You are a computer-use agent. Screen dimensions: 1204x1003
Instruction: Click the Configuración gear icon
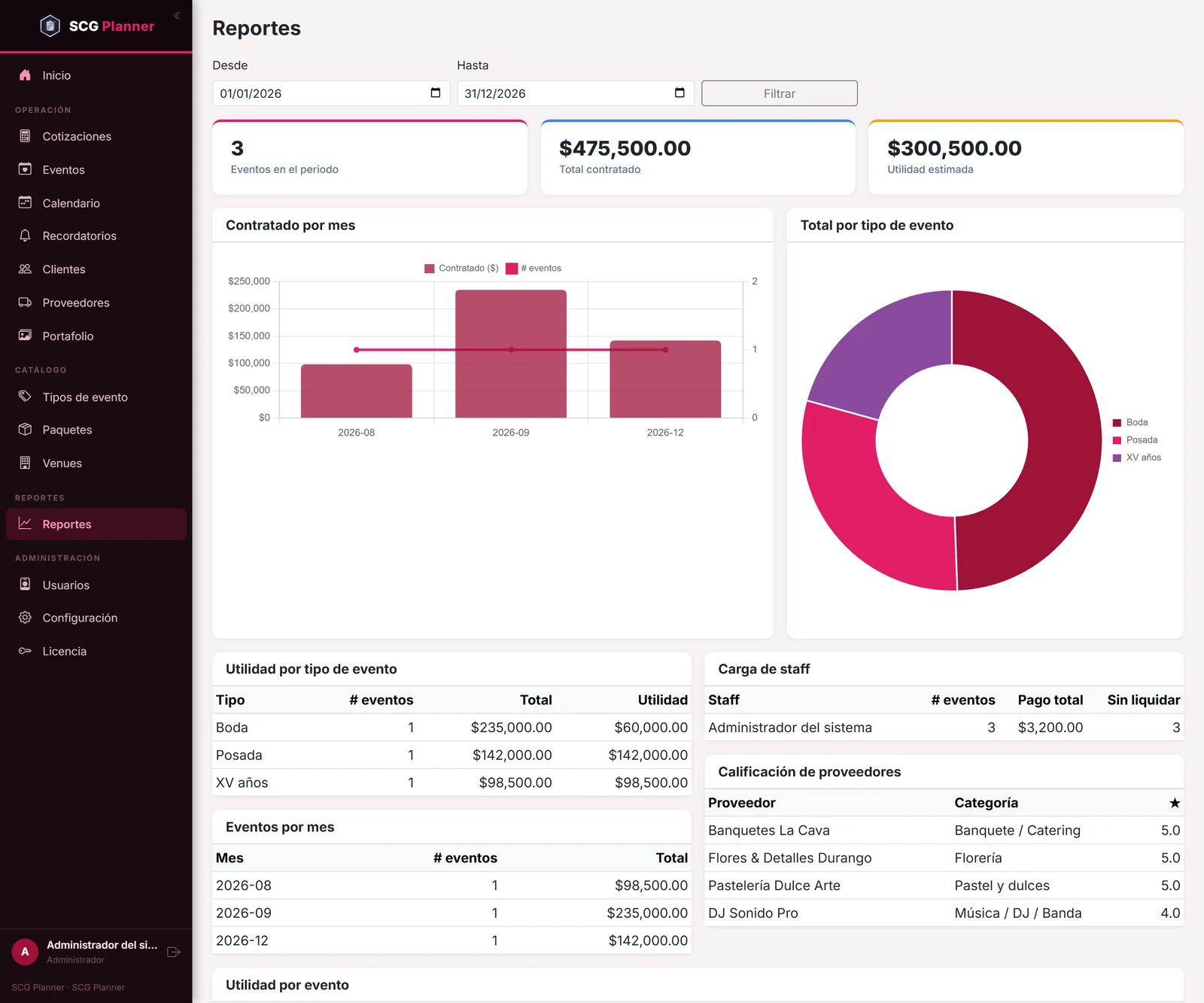[x=25, y=618]
